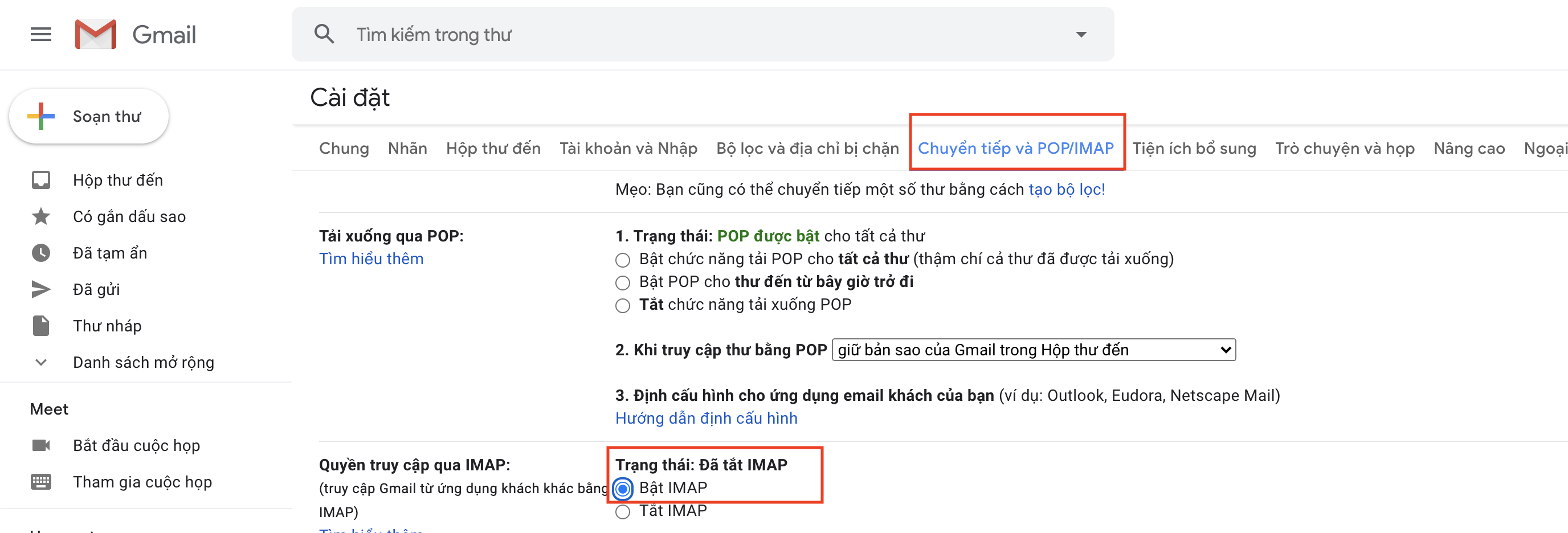Expand Danh sách mở rộng chevron

[x=41, y=363]
